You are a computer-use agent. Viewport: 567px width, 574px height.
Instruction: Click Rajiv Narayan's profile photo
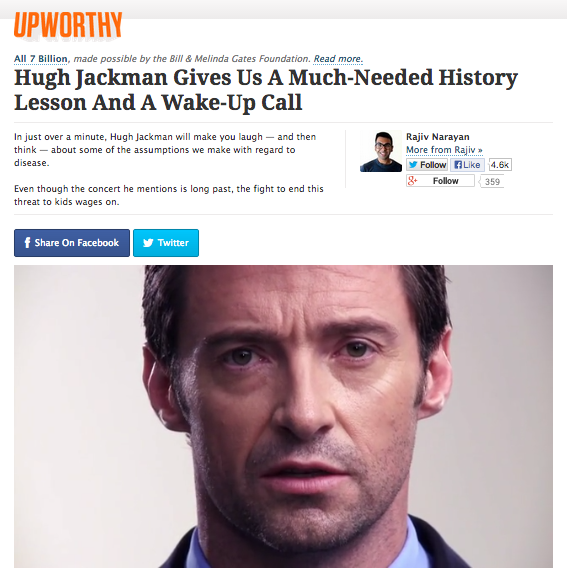click(381, 151)
